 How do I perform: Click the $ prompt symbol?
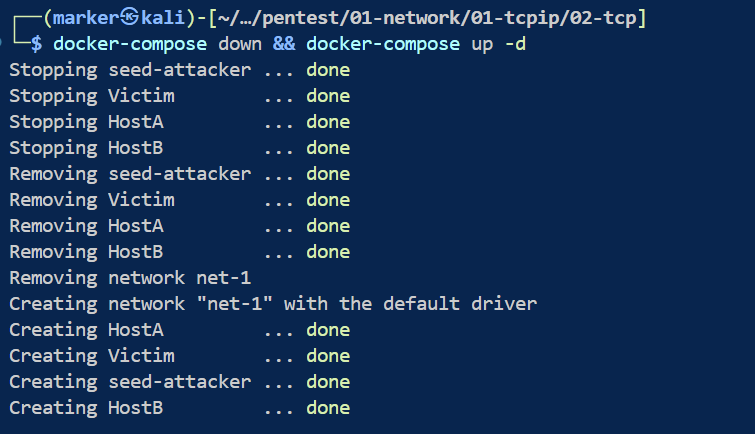coord(37,44)
